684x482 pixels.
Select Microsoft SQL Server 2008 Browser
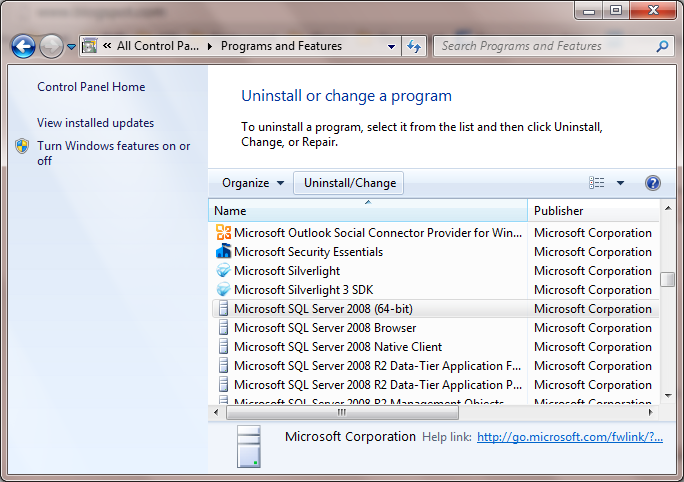(x=435, y=328)
